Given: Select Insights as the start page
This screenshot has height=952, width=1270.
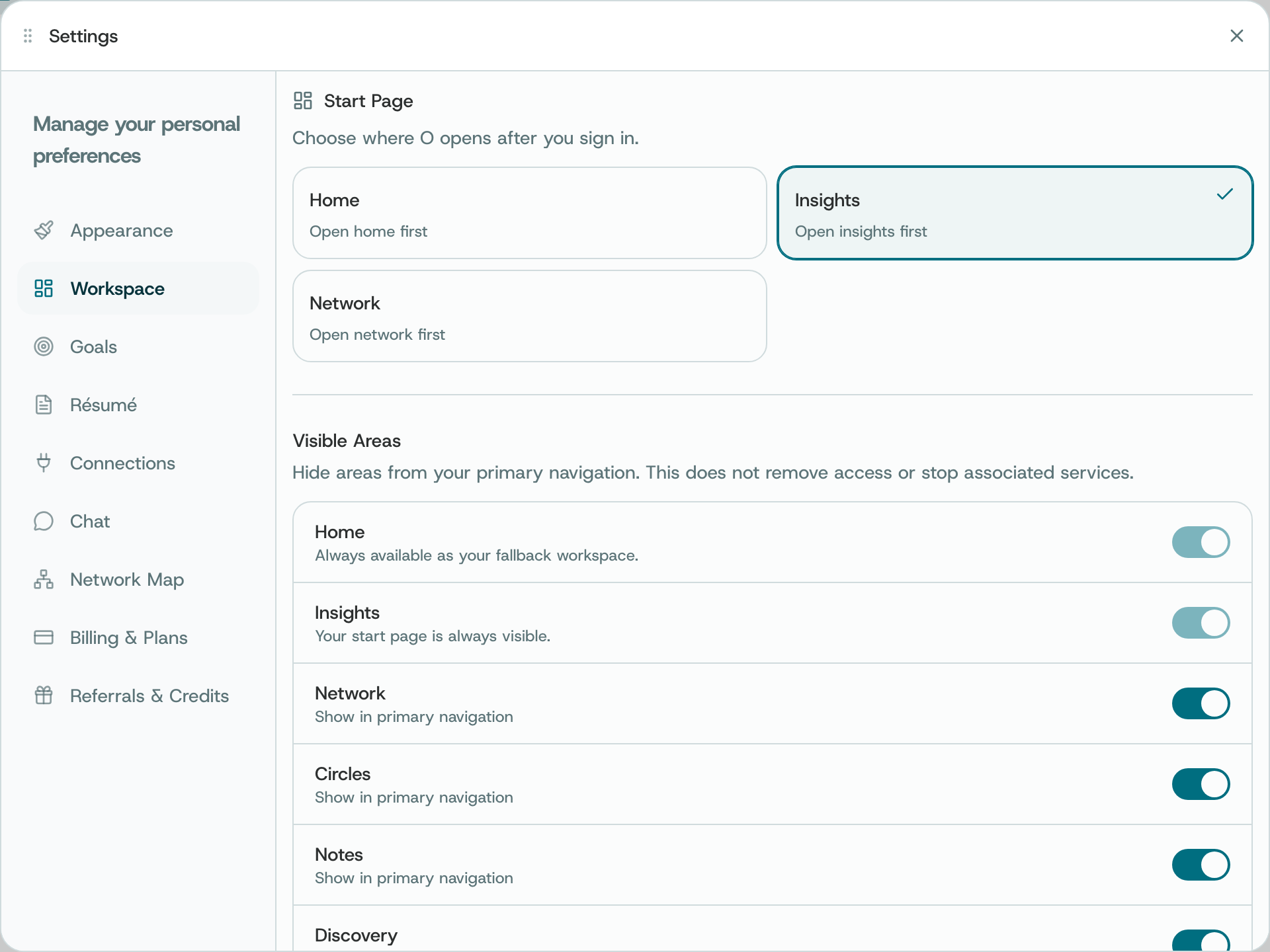Looking at the screenshot, I should [1015, 213].
